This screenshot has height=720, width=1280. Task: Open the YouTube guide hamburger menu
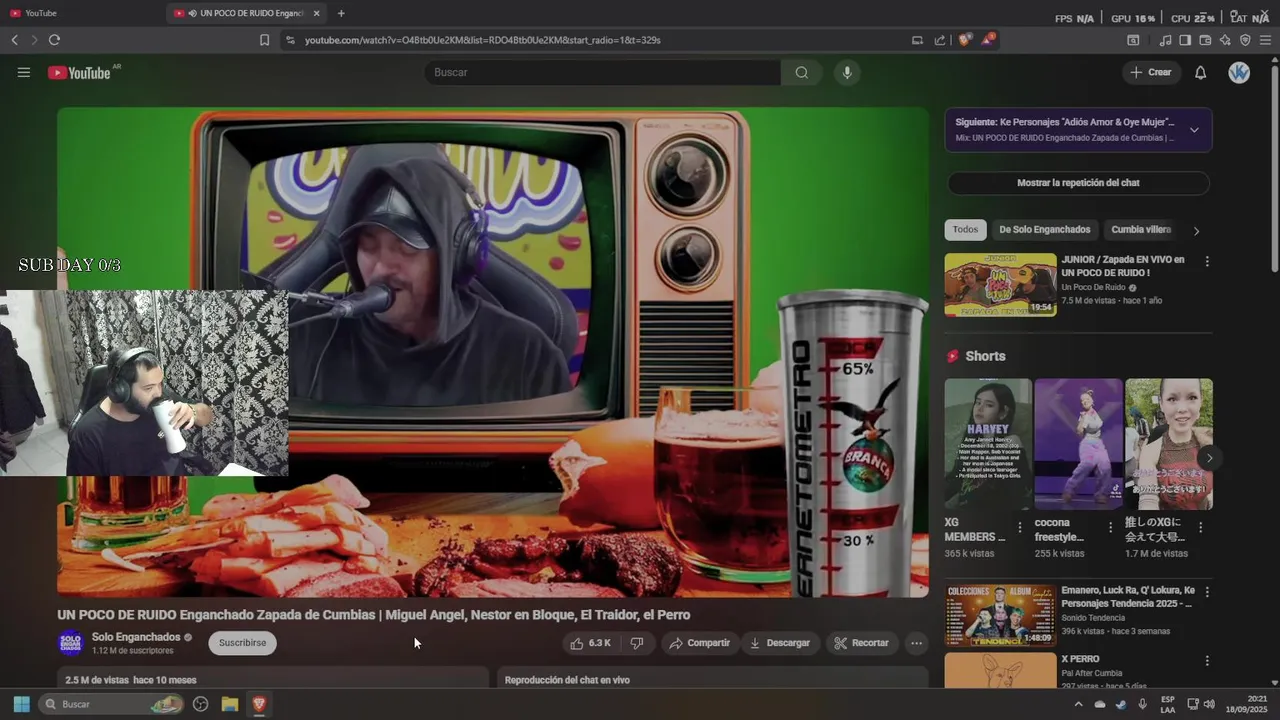24,72
